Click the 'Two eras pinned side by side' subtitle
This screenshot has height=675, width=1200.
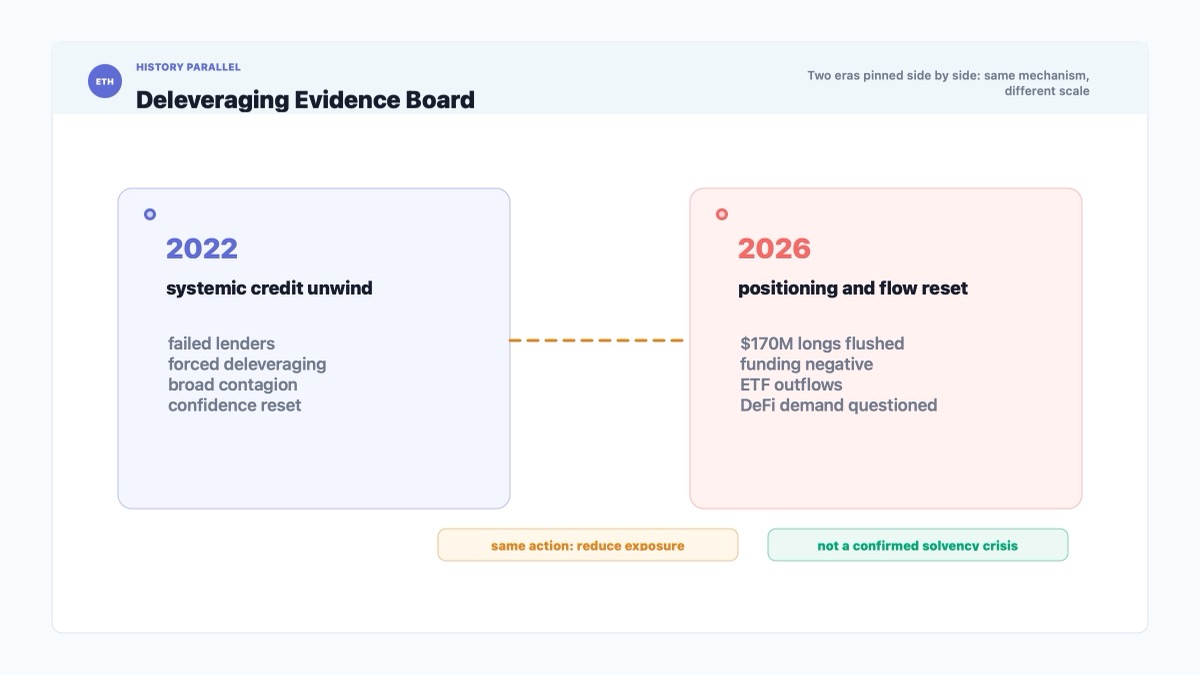coord(948,83)
